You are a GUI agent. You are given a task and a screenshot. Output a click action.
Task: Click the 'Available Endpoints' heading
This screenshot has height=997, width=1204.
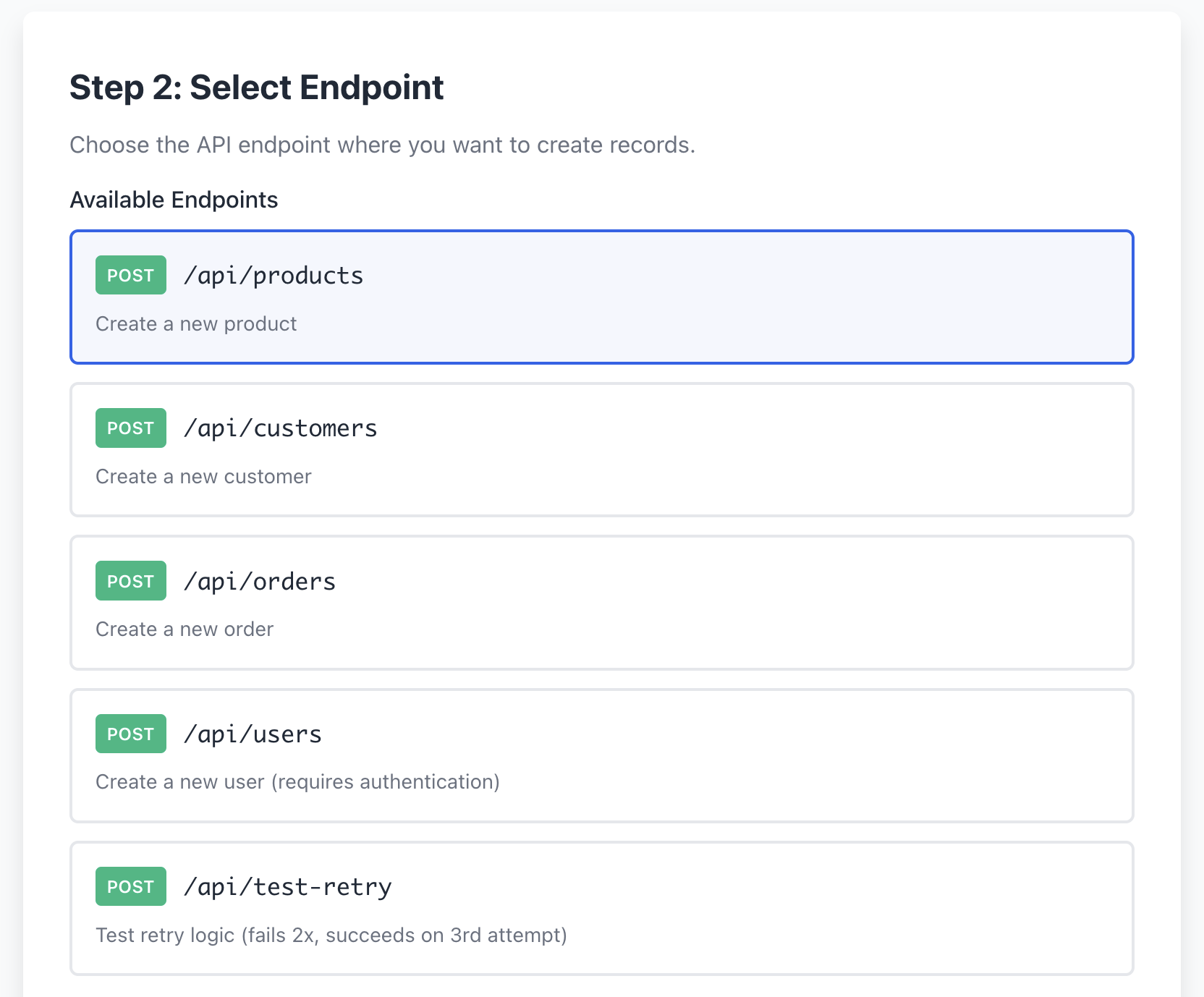[174, 200]
